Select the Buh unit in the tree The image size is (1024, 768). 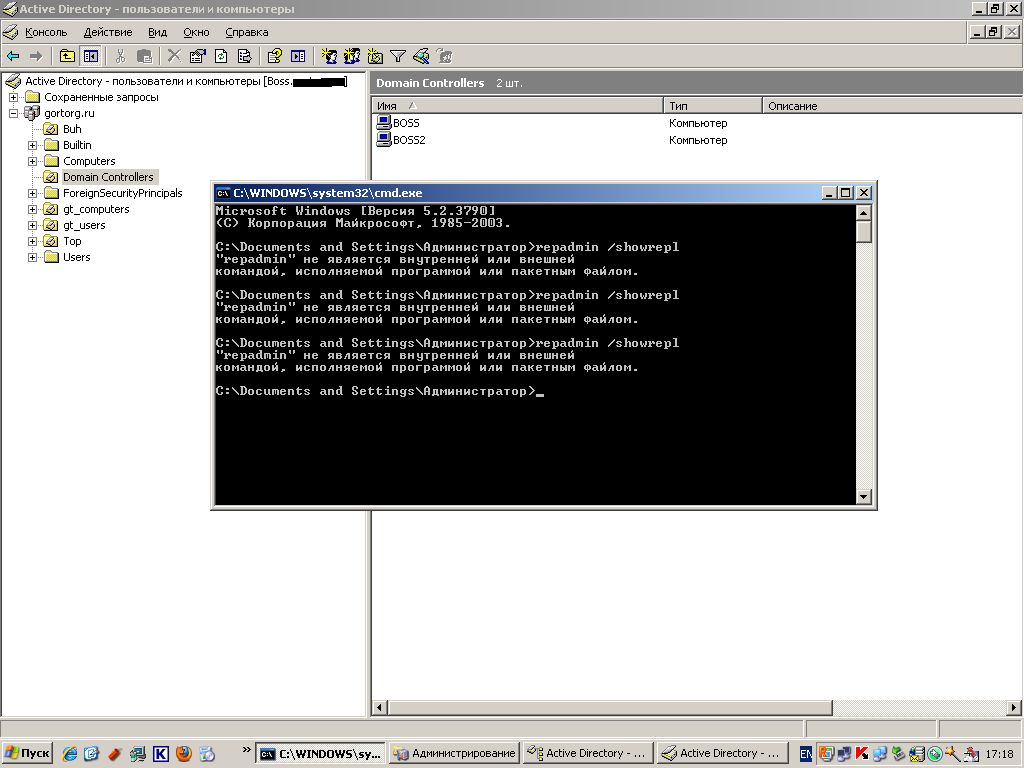[x=72, y=129]
